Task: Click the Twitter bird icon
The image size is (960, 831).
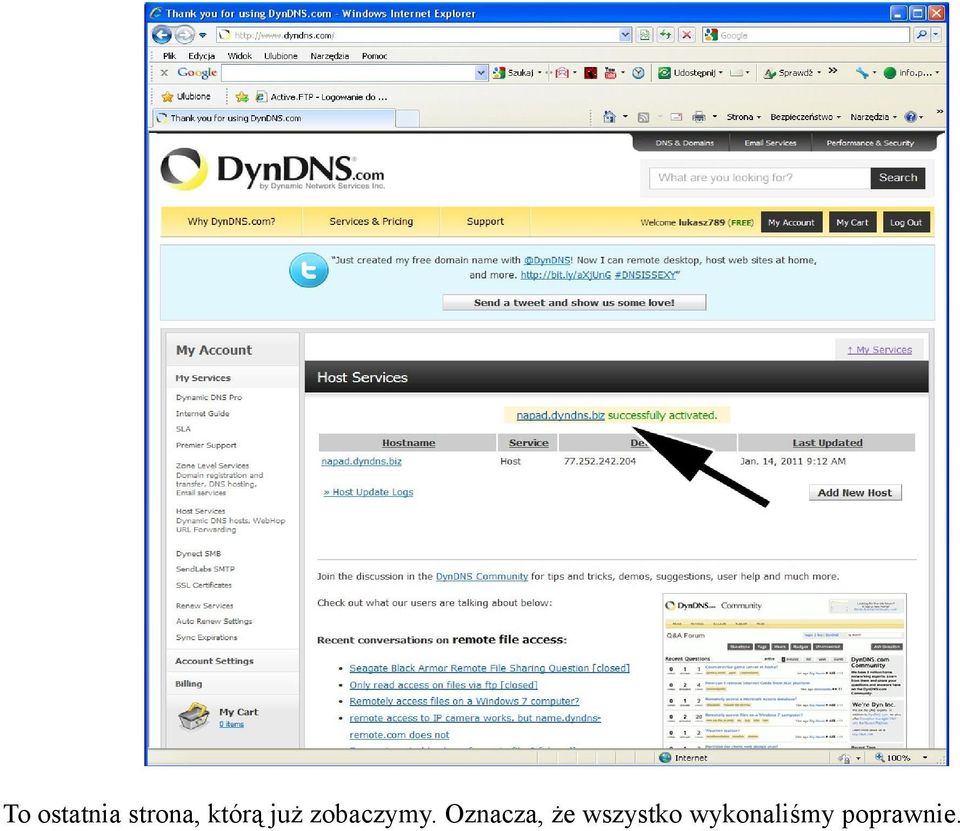Action: pyautogui.click(x=309, y=270)
